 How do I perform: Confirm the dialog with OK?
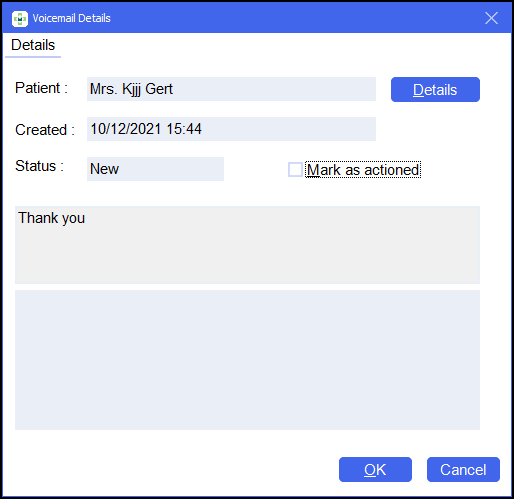tap(375, 469)
